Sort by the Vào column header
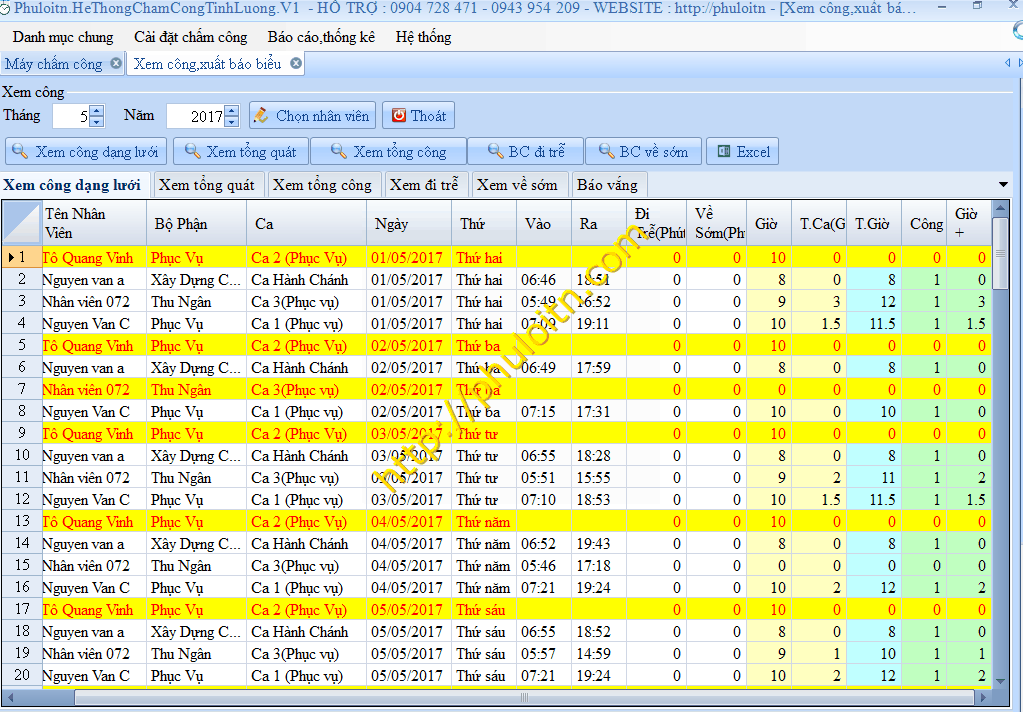1023x712 pixels. (544, 223)
